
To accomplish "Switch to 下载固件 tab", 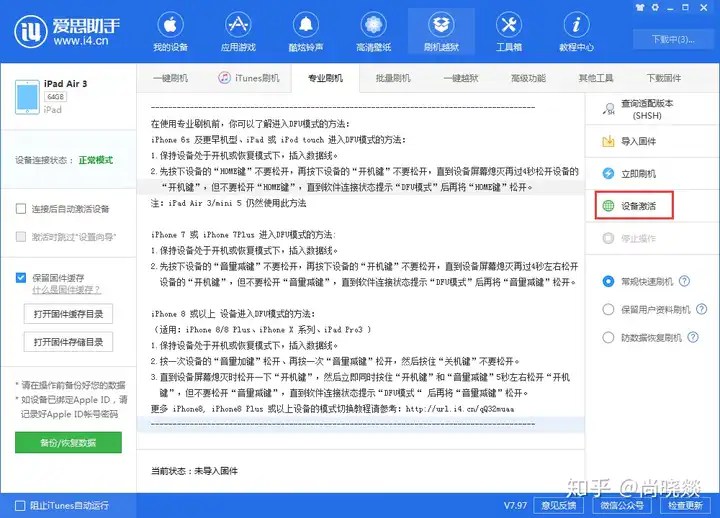I will 664,78.
